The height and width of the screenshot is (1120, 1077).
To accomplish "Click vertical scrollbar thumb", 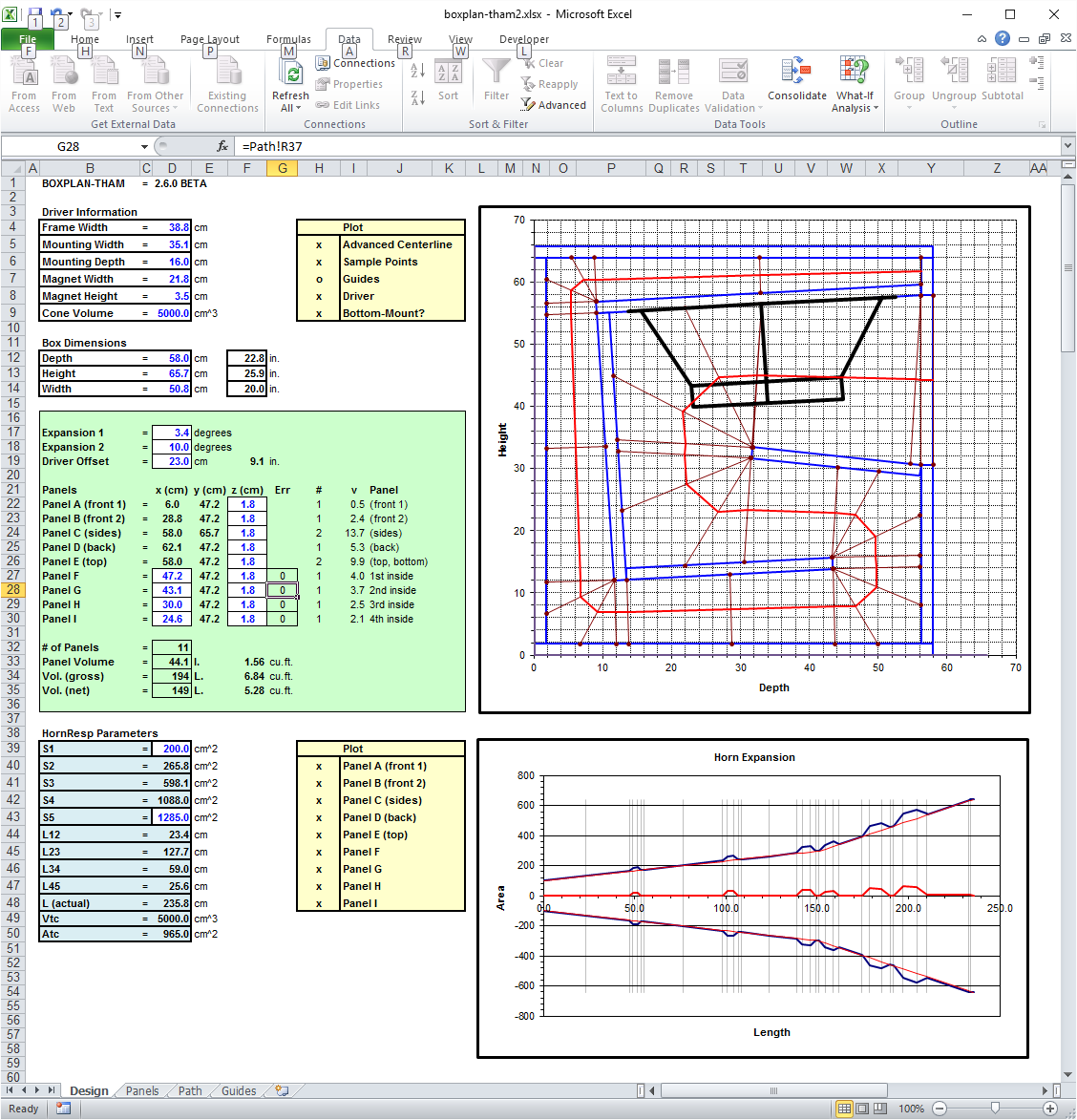I will coord(1067,268).
